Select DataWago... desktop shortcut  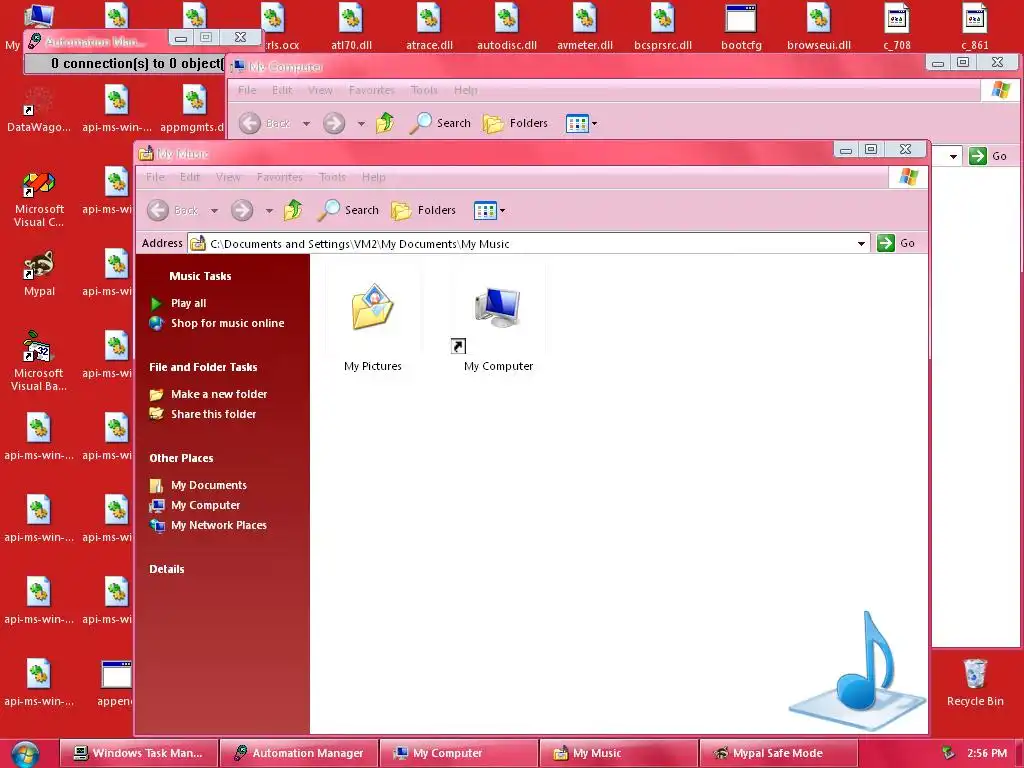tap(39, 110)
